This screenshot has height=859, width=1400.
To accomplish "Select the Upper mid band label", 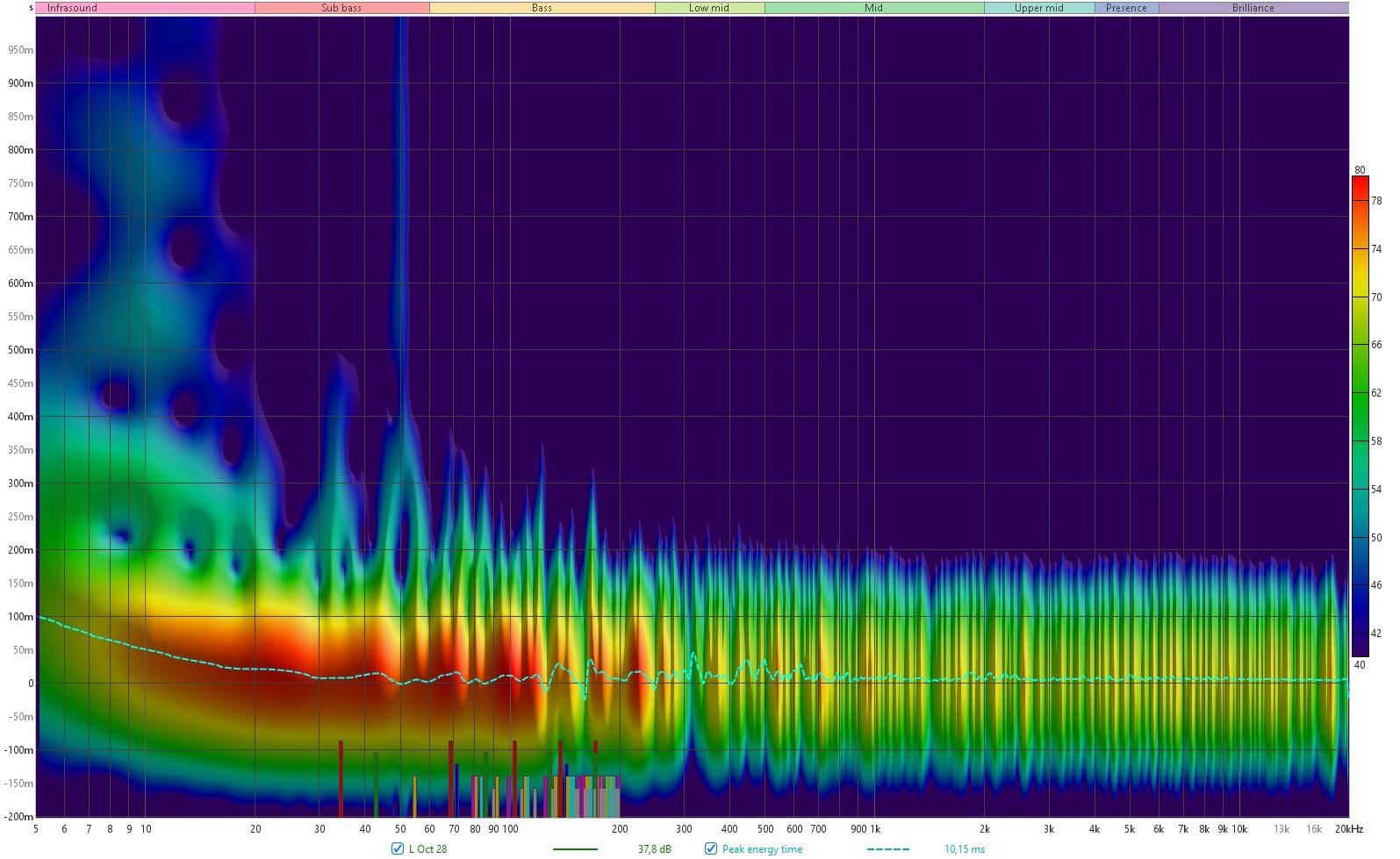I will click(1038, 8).
